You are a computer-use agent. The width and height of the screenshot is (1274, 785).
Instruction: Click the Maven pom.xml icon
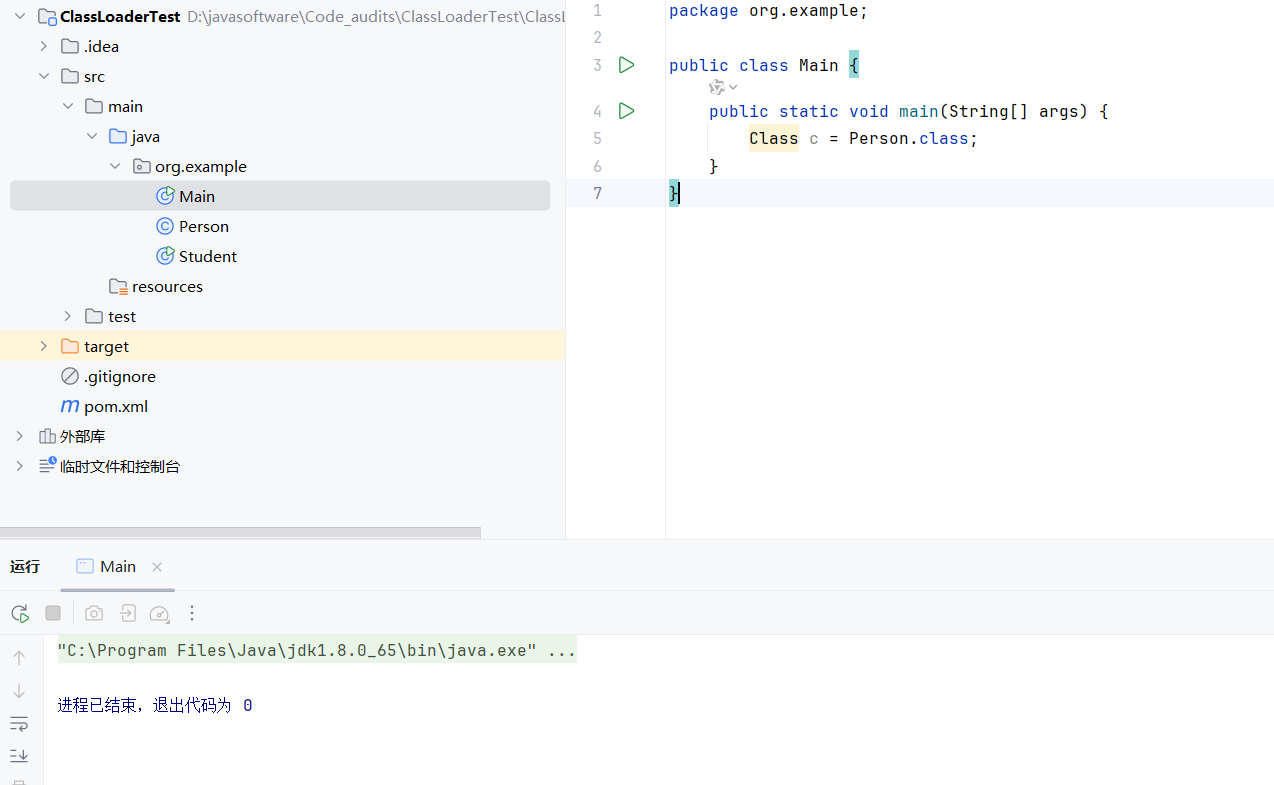(x=70, y=406)
